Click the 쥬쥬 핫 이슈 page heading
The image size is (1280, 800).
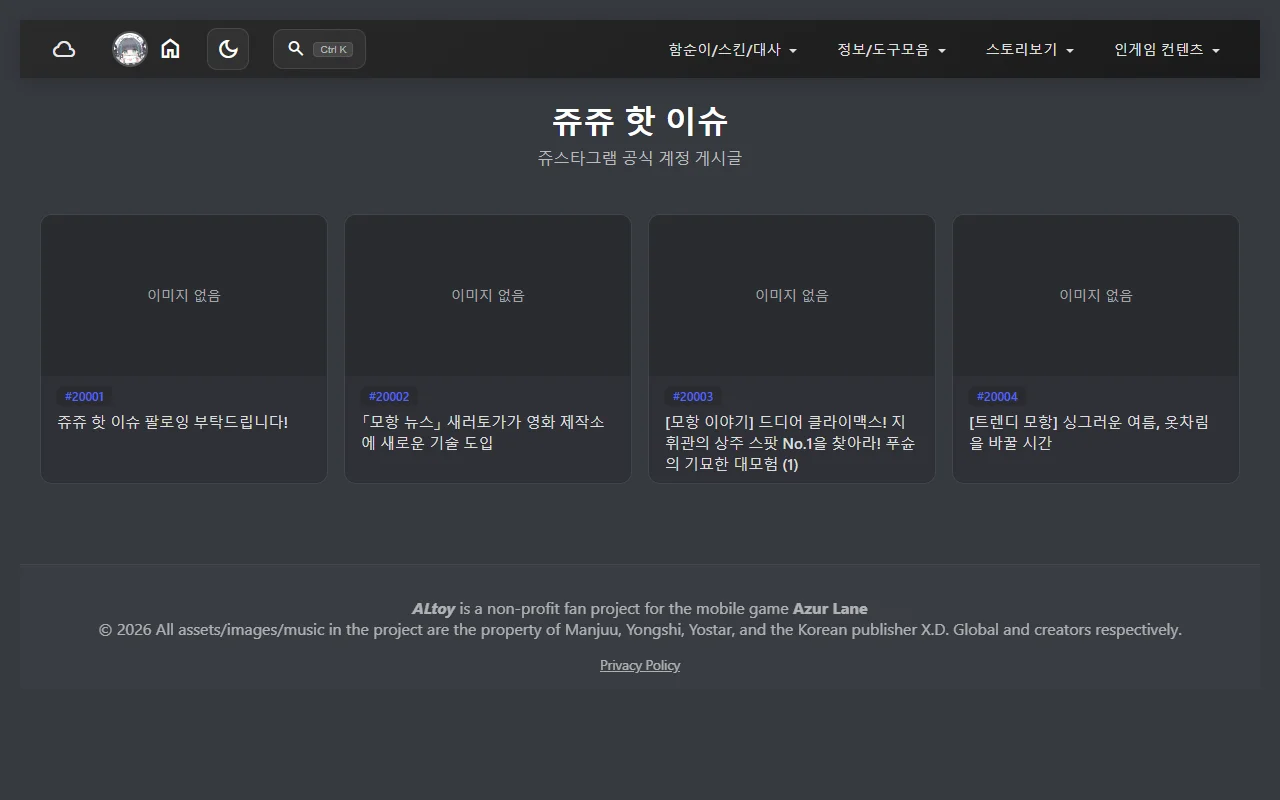(x=640, y=121)
